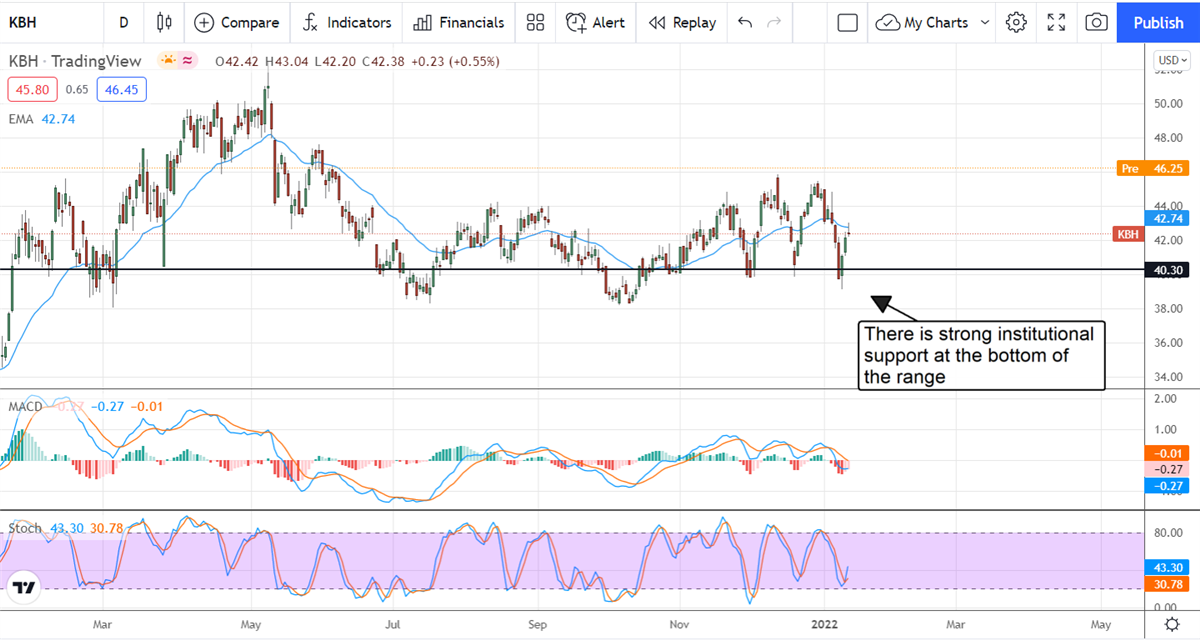1200x640 pixels.
Task: Open the candlestick chart style selector
Action: (165, 22)
